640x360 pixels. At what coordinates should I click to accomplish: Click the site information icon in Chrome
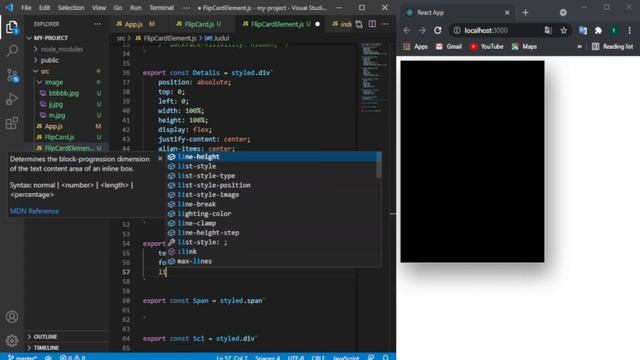coord(457,30)
